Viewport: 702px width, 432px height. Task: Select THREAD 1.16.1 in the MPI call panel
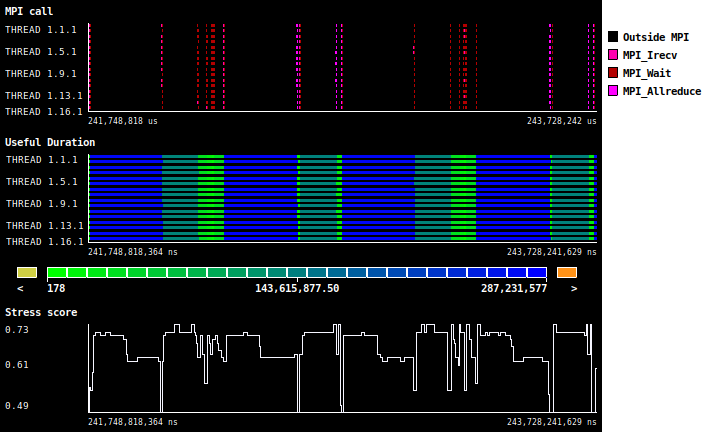pyautogui.click(x=44, y=111)
